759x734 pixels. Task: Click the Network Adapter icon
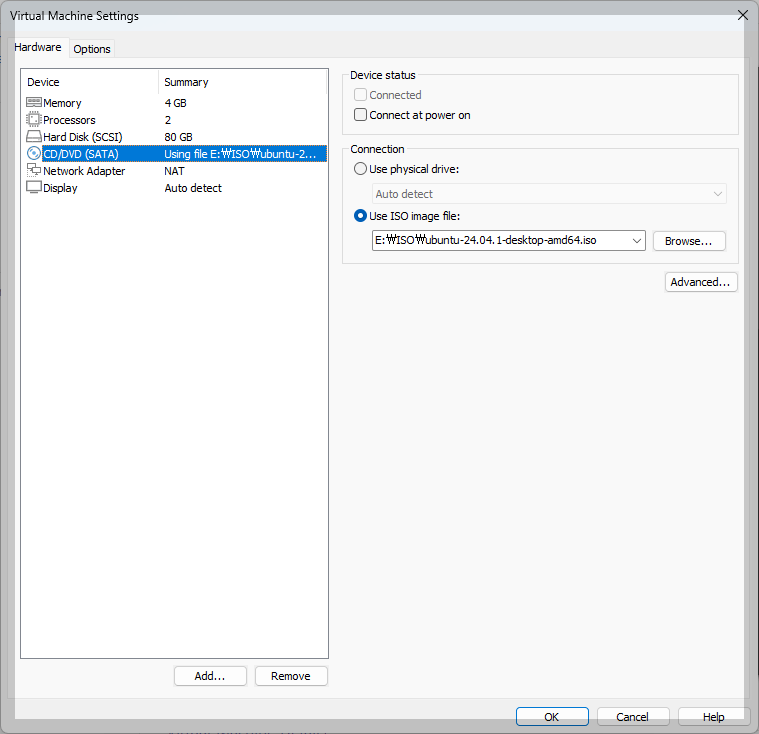[x=33, y=170]
